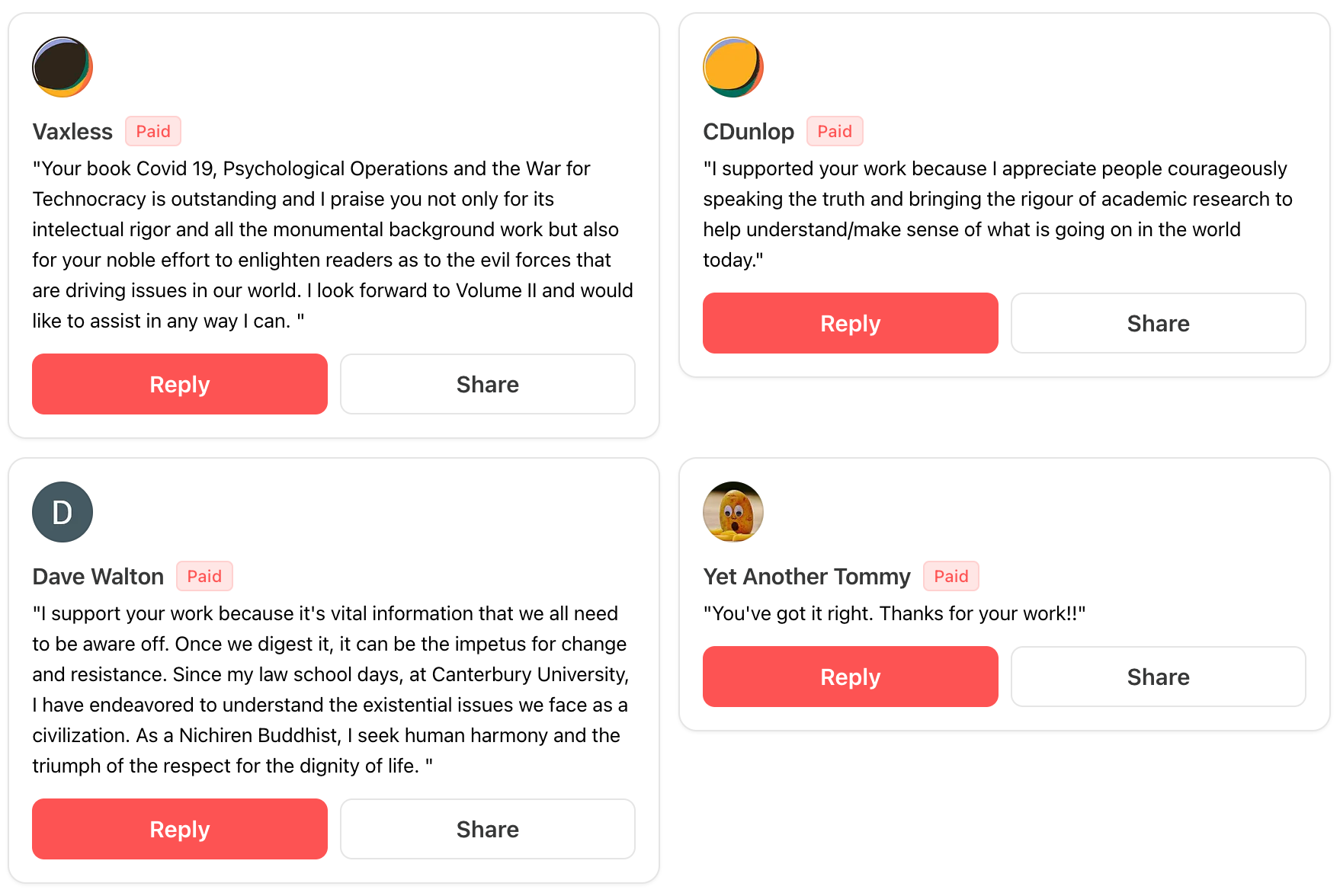Click the Paid badge beside Yet Another Tommy
The height and width of the screenshot is (896, 1340).
coord(951,576)
